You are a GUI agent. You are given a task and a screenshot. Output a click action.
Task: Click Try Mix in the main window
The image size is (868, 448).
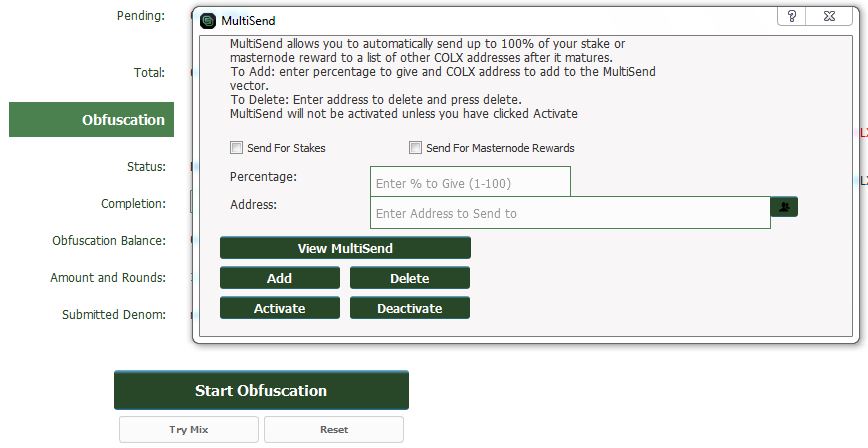189,429
